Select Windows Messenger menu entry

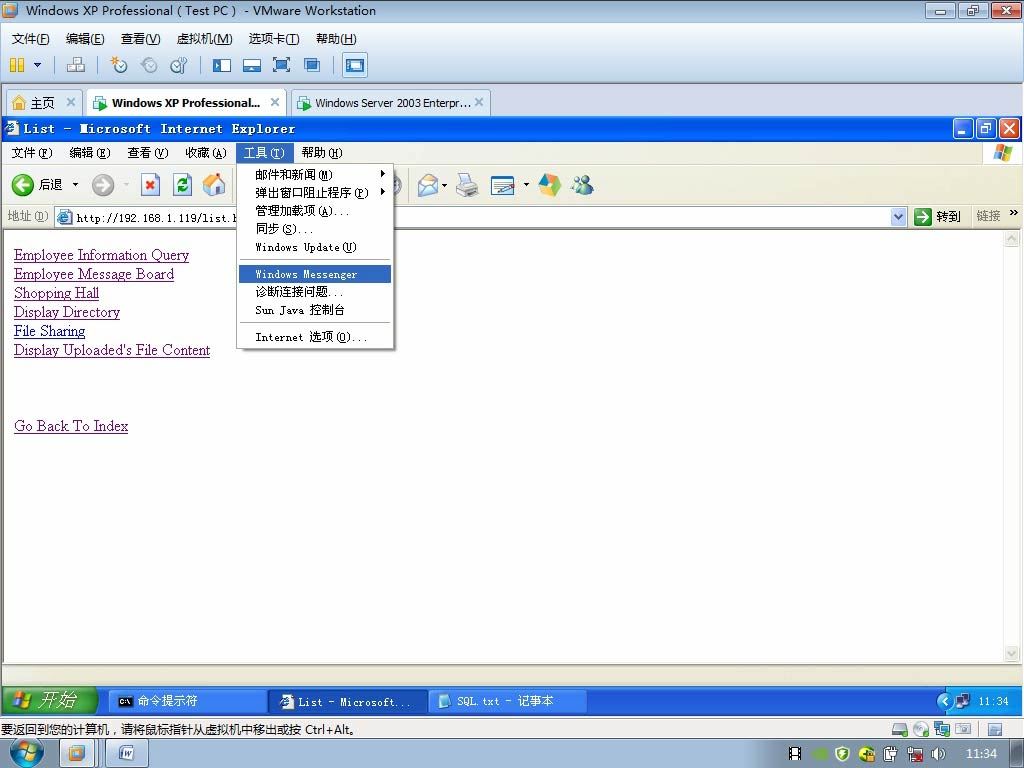pyautogui.click(x=315, y=274)
